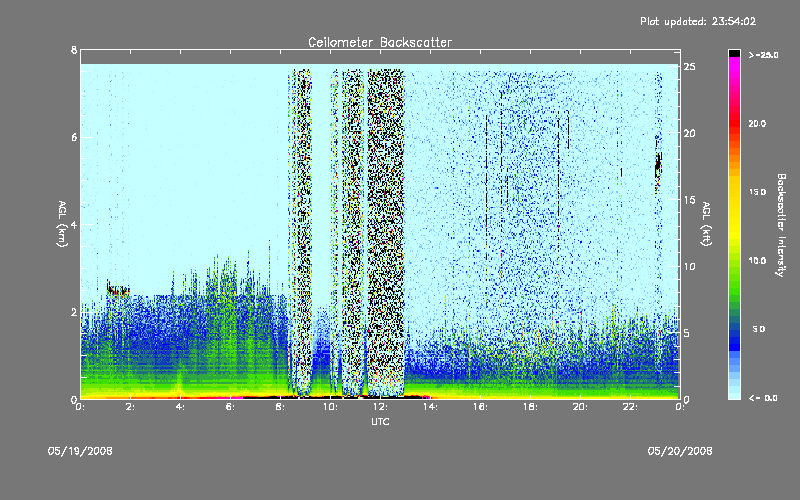Click the 10.0 colorbar tick label
Image resolution: width=800 pixels, height=500 pixels.
click(757, 261)
